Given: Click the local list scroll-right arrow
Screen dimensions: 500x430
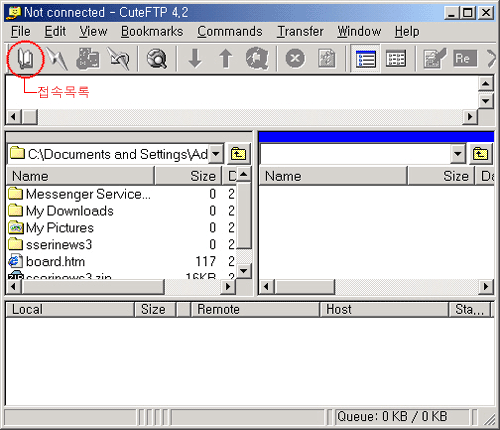Looking at the screenshot, I should [x=228, y=287].
